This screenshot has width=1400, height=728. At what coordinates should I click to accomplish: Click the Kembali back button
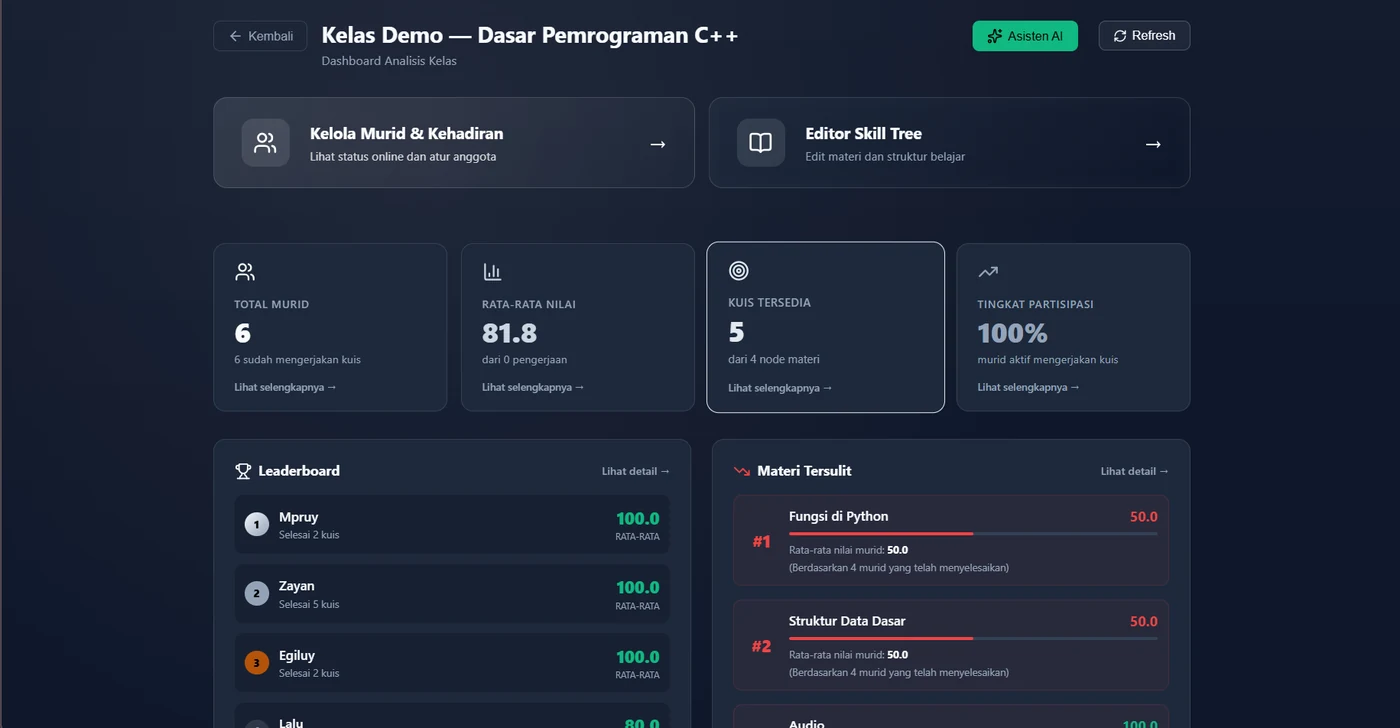(x=260, y=36)
